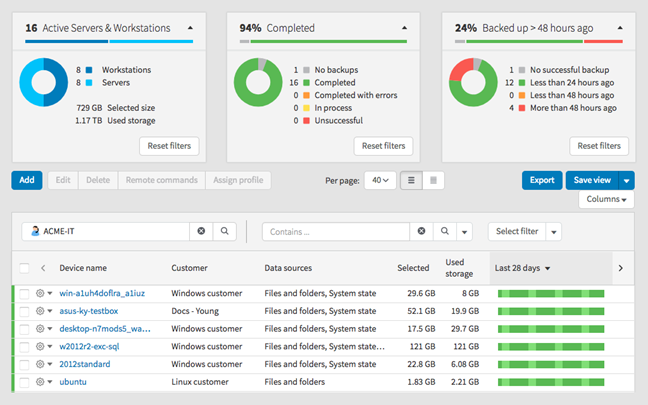This screenshot has width=648, height=405.
Task: Expand the Columns dropdown
Action: tap(607, 200)
